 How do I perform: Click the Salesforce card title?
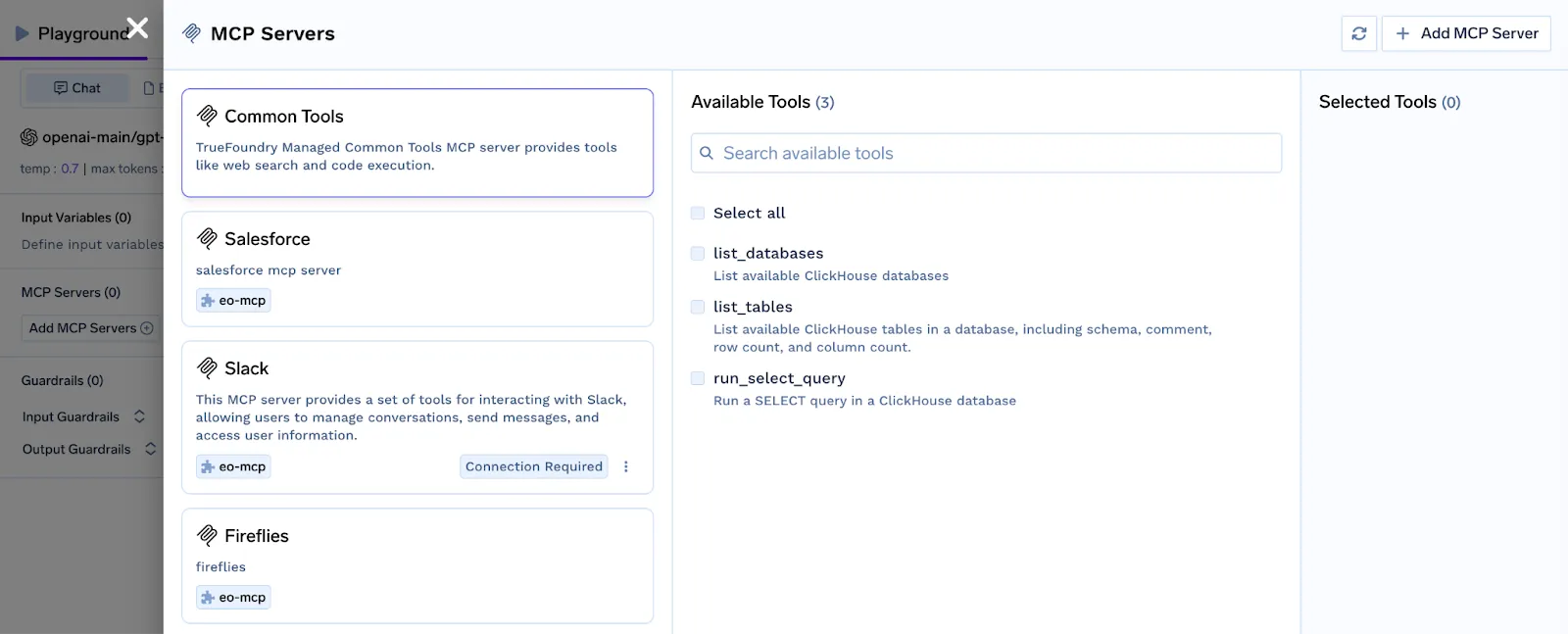tap(268, 239)
